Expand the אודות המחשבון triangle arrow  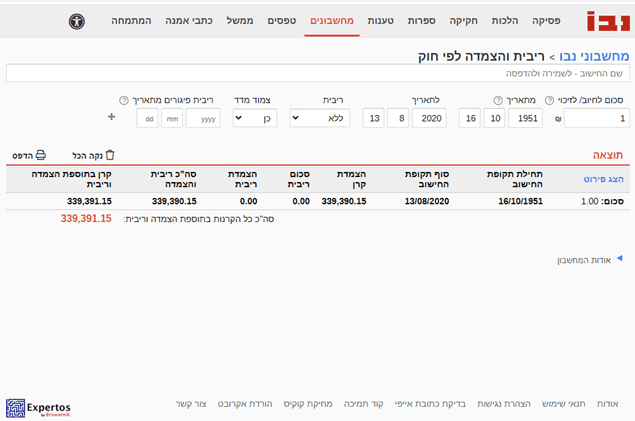[620, 258]
